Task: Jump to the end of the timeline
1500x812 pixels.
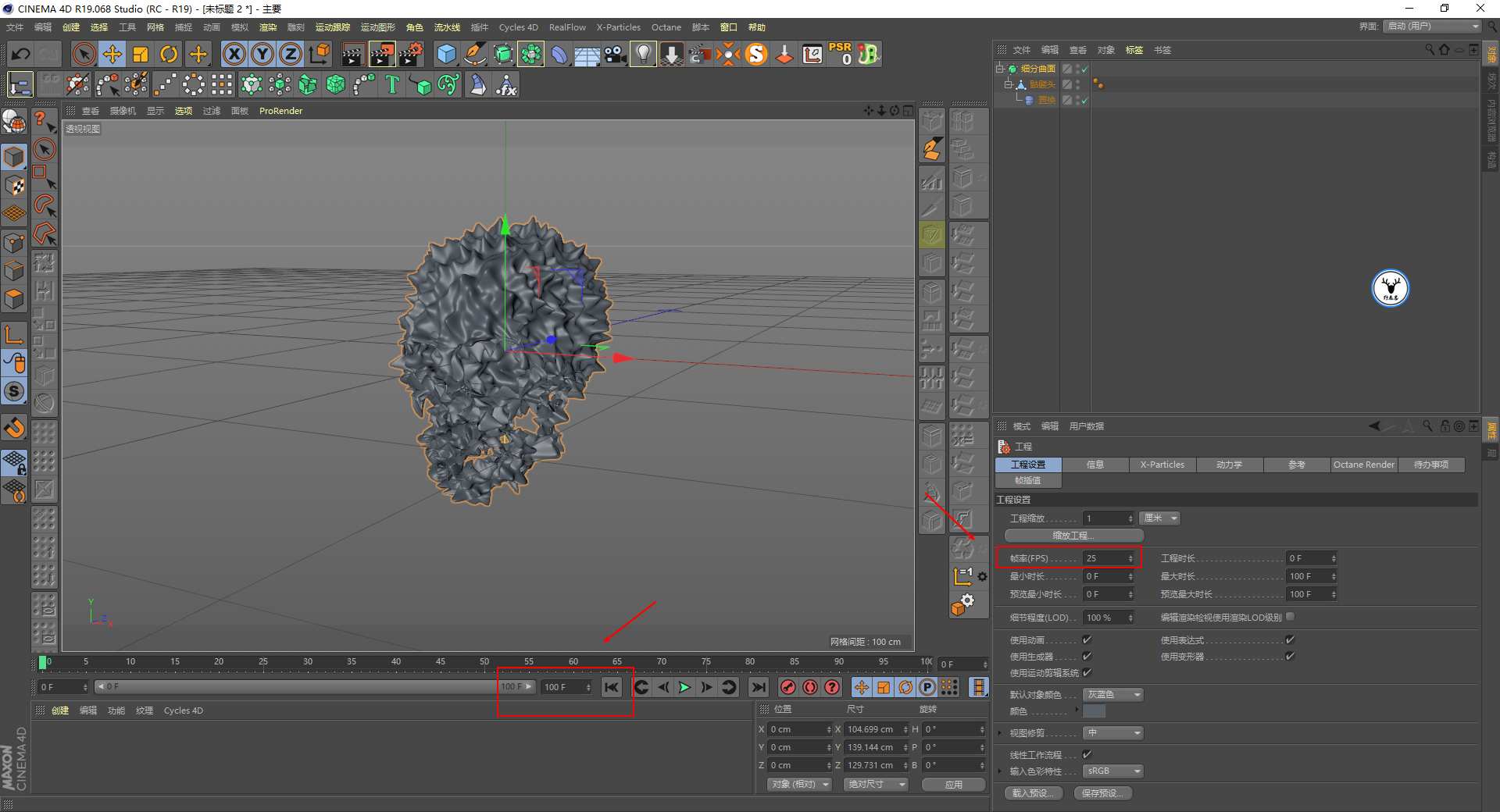Action: tap(758, 687)
